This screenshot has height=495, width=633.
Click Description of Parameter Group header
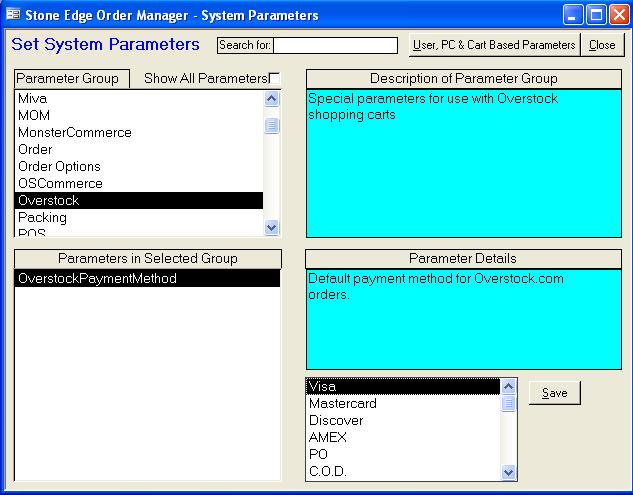pos(463,78)
